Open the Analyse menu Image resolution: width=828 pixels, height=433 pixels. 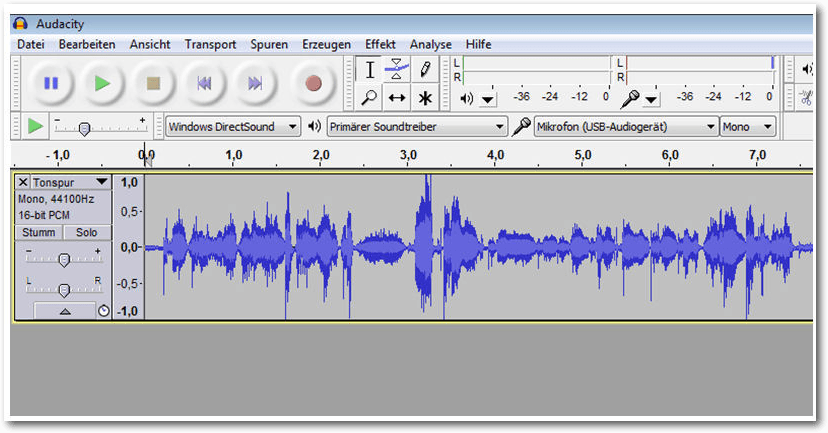(x=431, y=44)
